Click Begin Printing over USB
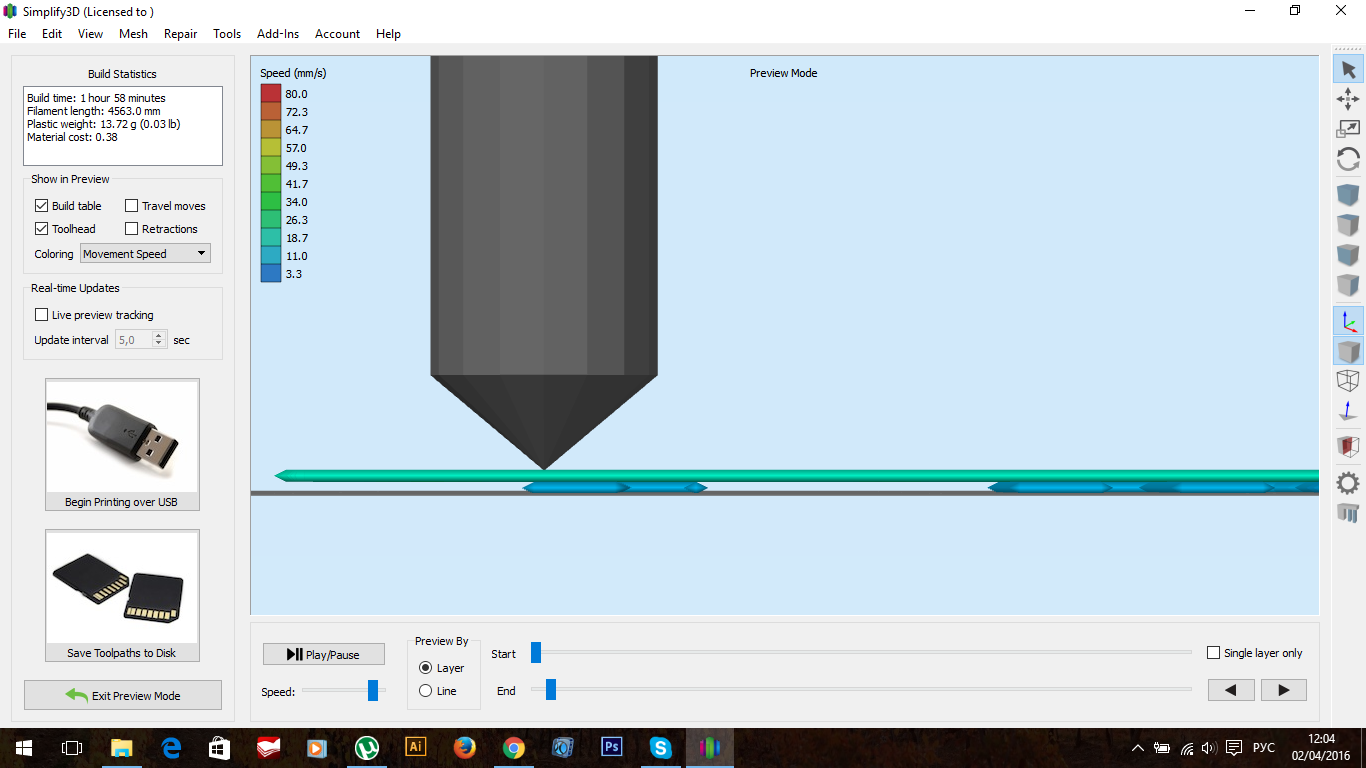 (122, 444)
